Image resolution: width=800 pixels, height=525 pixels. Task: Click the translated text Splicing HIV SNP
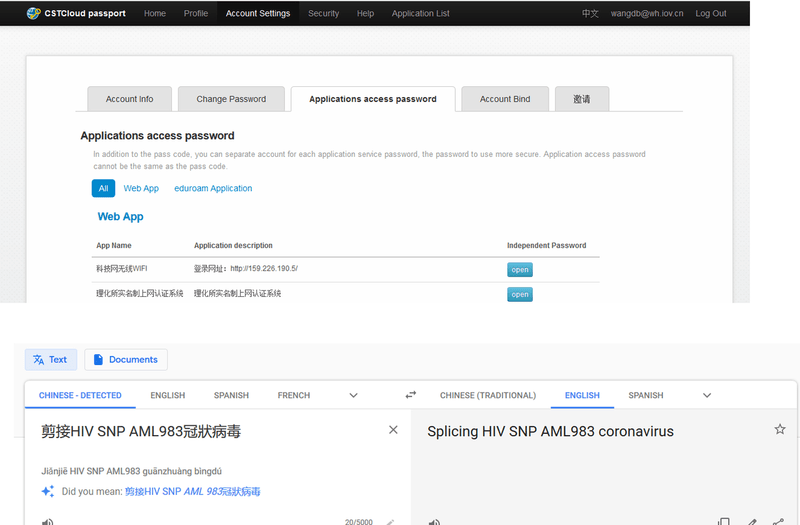click(x=551, y=431)
